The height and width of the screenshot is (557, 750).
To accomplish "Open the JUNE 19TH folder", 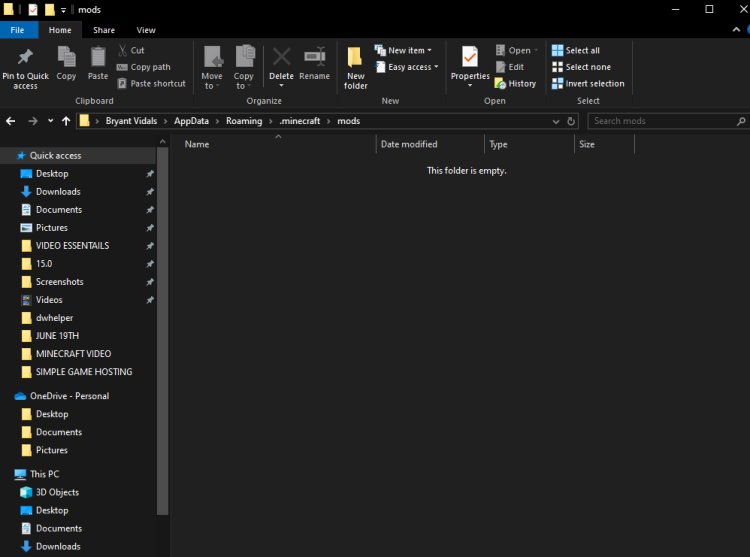I will 57,336.
